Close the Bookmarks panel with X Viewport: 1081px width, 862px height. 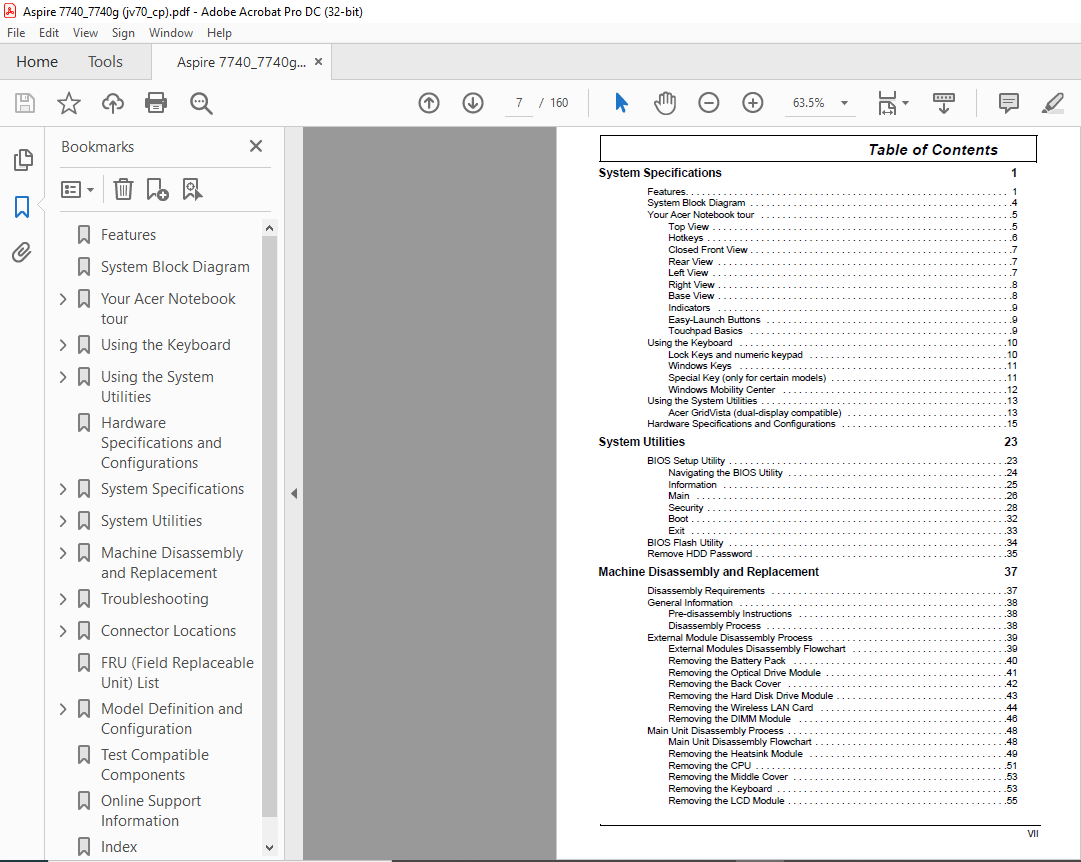(256, 146)
